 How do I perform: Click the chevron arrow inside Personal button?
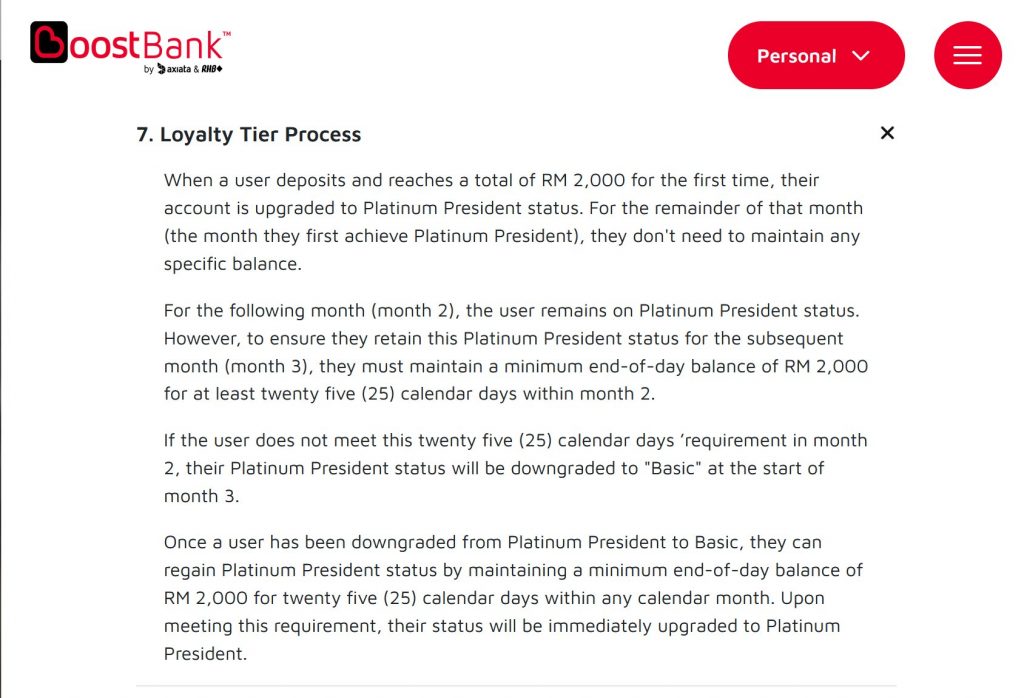(861, 56)
